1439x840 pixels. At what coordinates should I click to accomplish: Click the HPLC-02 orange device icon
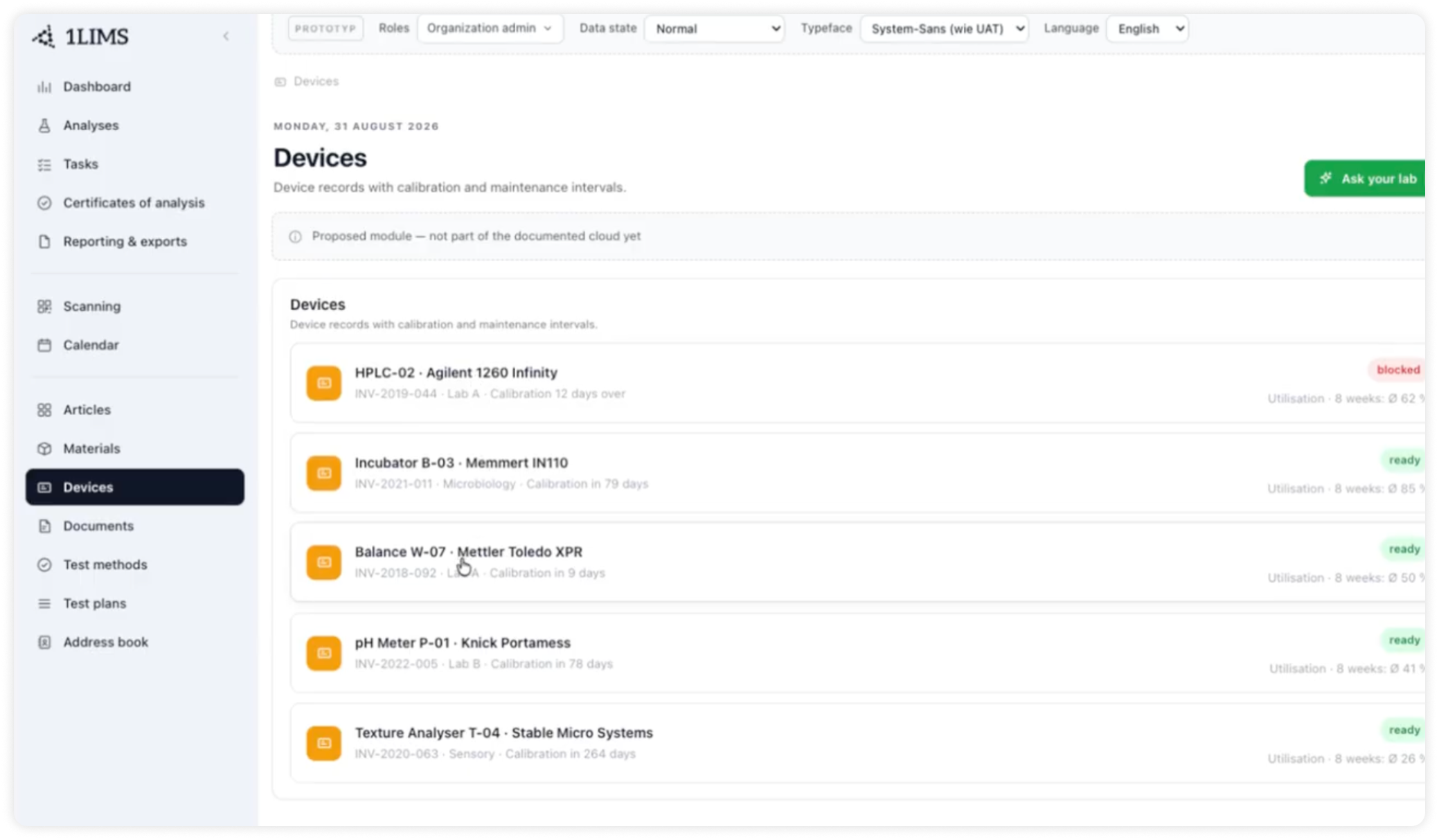coord(324,383)
